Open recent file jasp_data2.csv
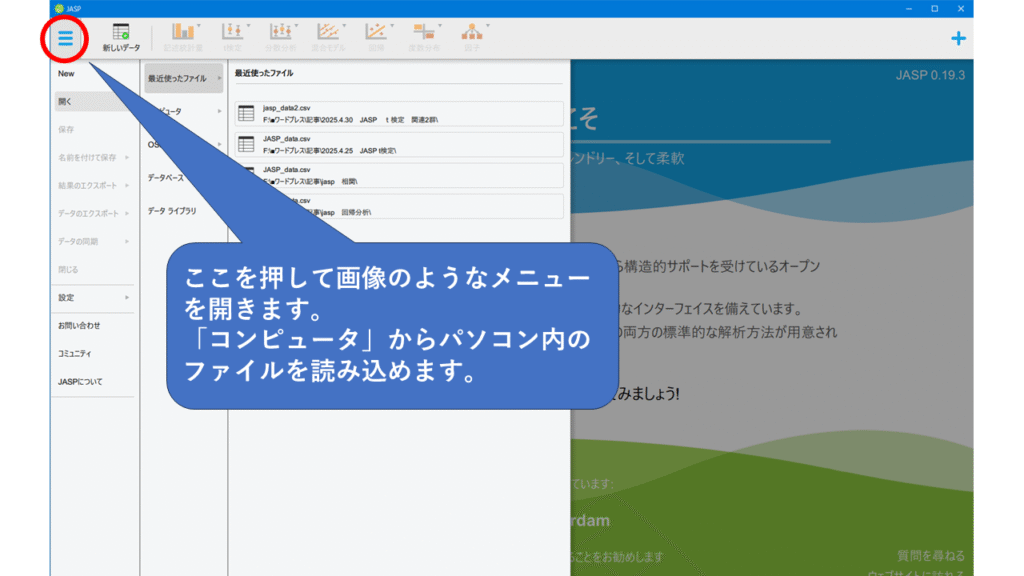 (x=399, y=114)
